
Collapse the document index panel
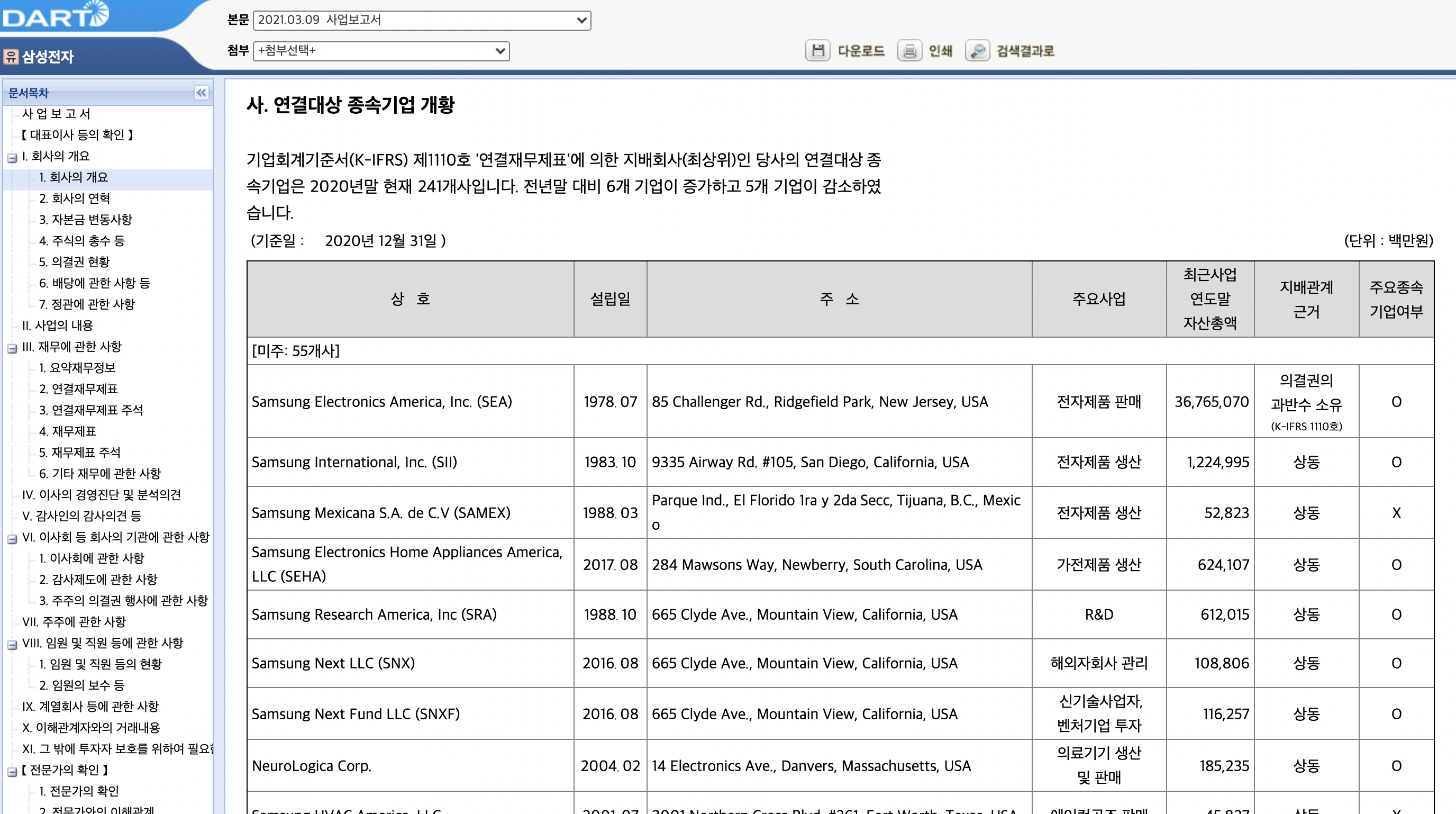(201, 93)
